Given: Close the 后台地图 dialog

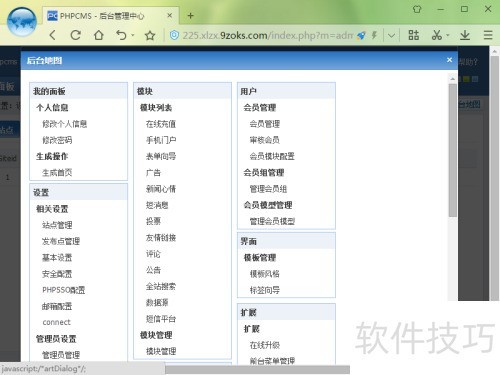Looking at the screenshot, I should (x=449, y=60).
